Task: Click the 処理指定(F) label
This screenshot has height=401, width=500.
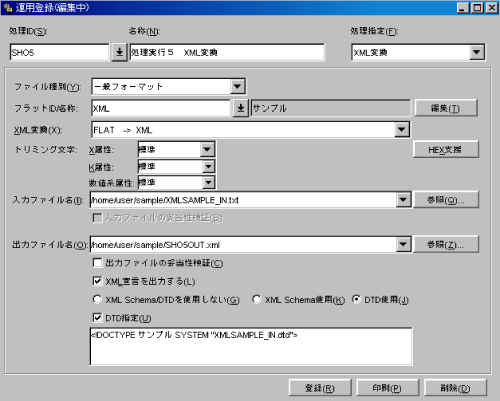Action: [x=374, y=31]
